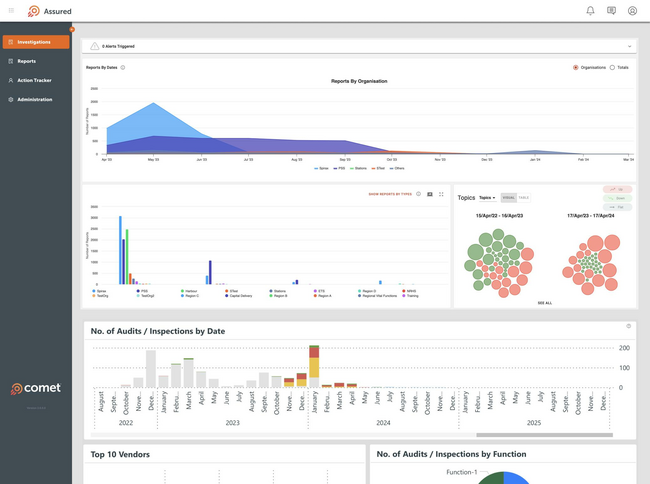650x484 pixels.
Task: Click the Reports sidebar icon
Action: [11, 61]
